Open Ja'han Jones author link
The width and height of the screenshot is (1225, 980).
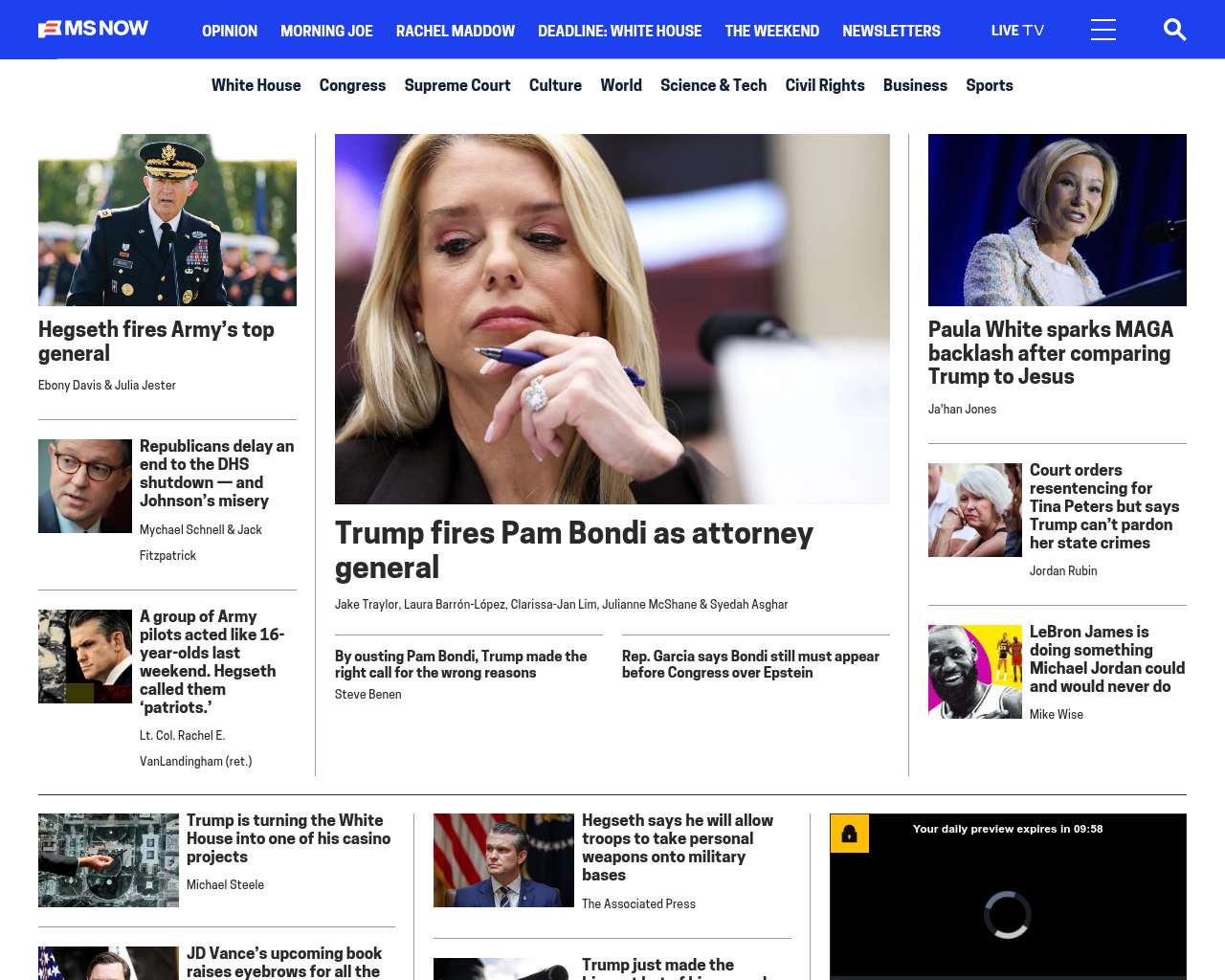coord(962,410)
